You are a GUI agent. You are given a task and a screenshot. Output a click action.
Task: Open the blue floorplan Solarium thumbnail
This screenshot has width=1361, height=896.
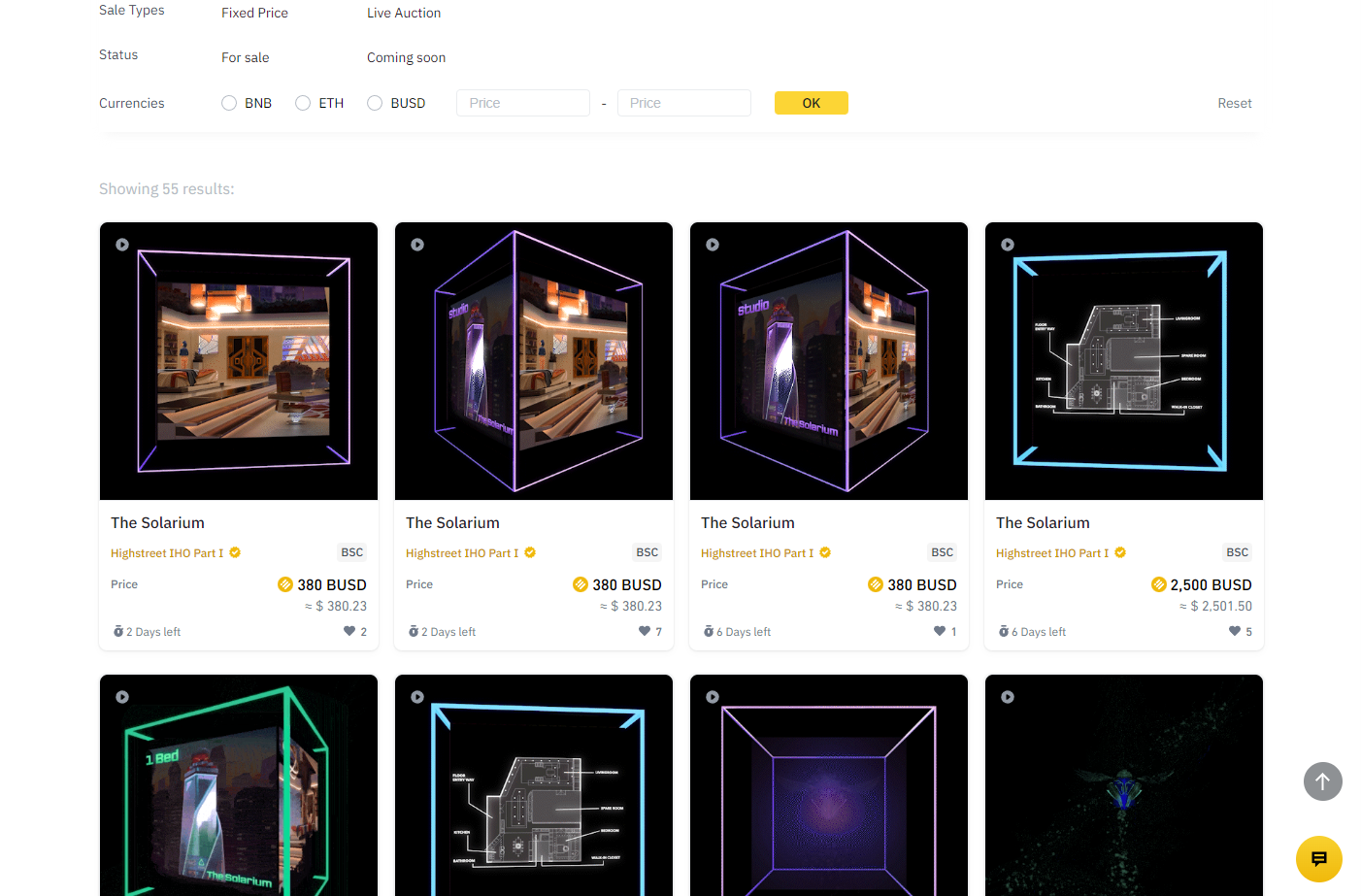(x=1124, y=361)
